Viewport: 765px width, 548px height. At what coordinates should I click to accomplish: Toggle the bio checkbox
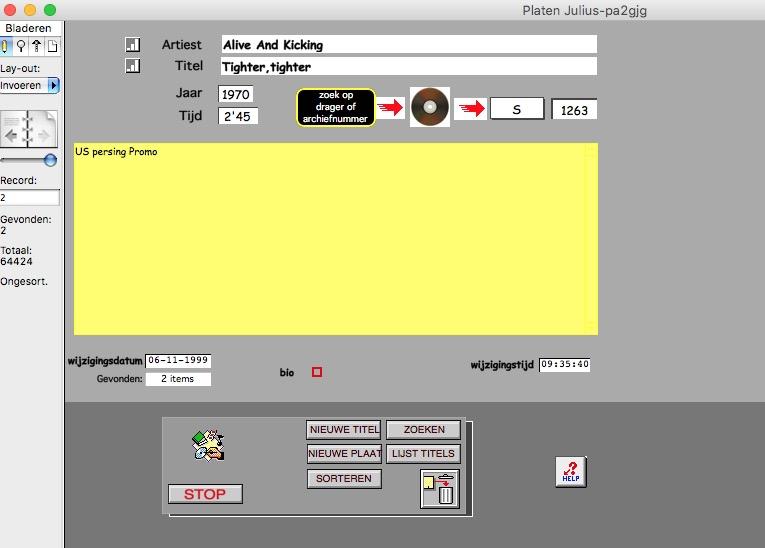click(317, 372)
